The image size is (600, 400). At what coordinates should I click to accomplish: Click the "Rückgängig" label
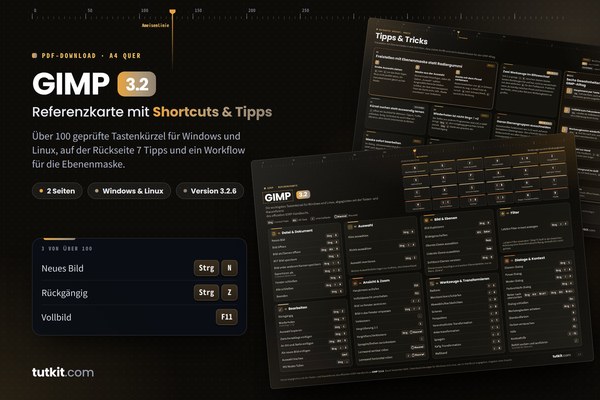coord(64,293)
